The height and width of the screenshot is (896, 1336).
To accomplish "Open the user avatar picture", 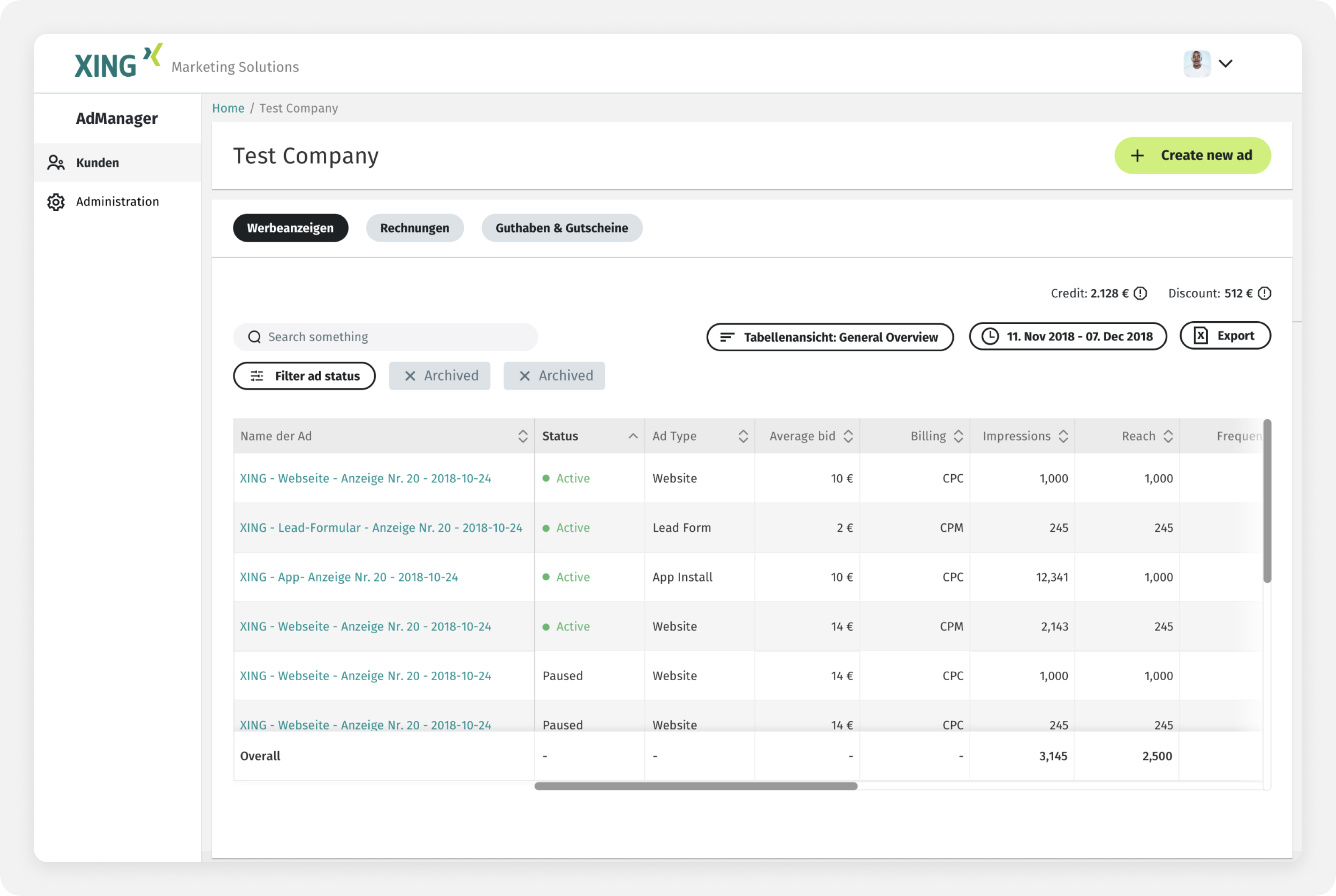I will [x=1197, y=64].
